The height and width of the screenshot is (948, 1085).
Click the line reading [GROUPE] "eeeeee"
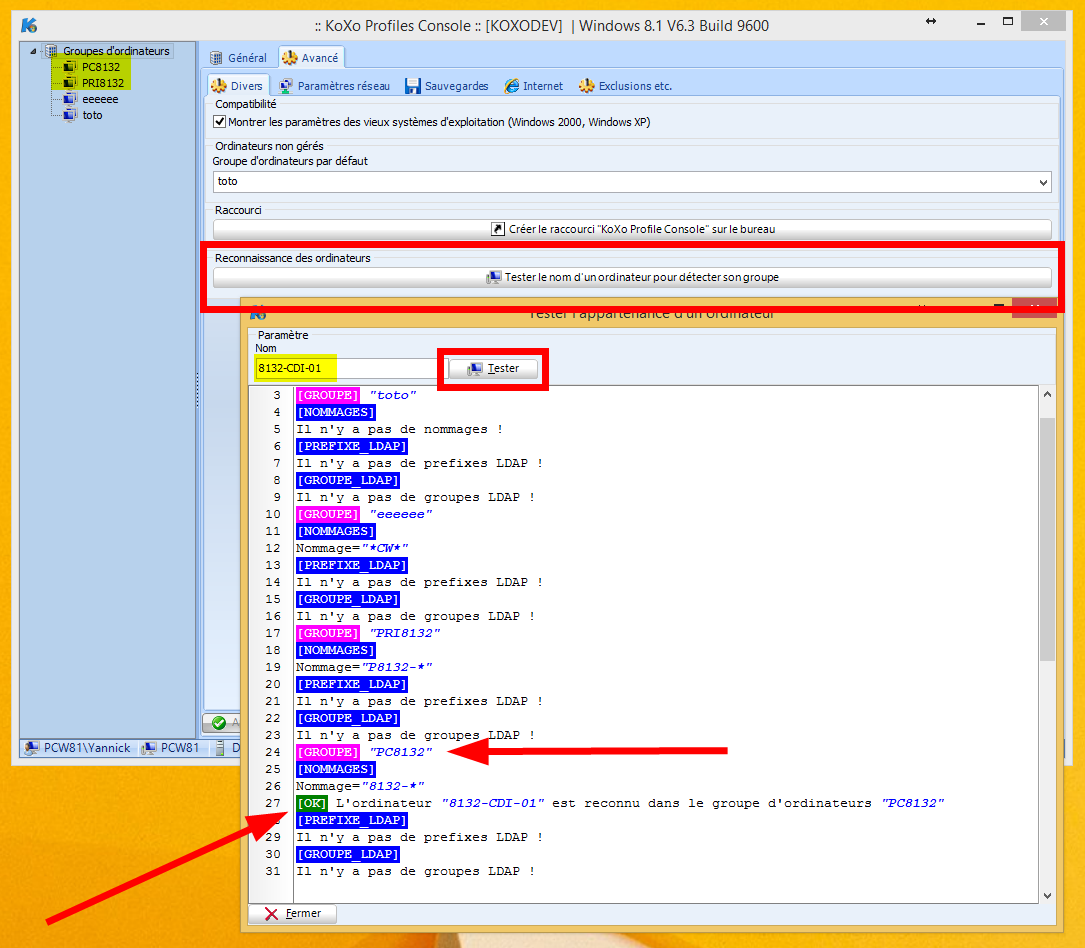click(x=364, y=515)
